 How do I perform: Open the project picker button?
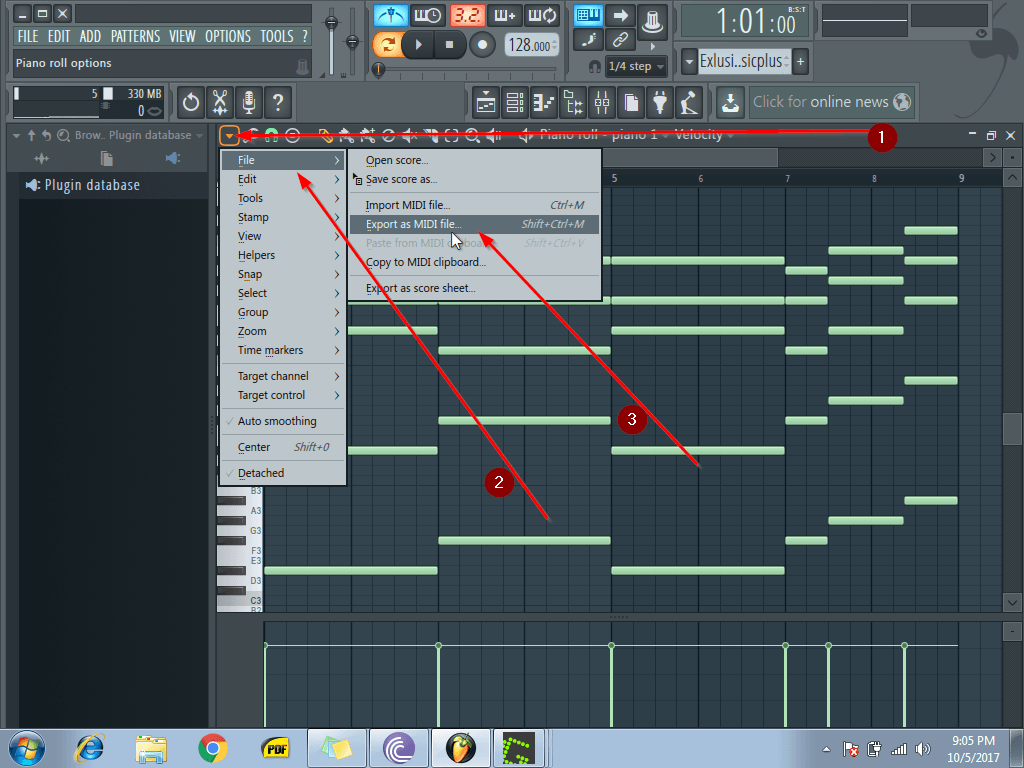(632, 103)
